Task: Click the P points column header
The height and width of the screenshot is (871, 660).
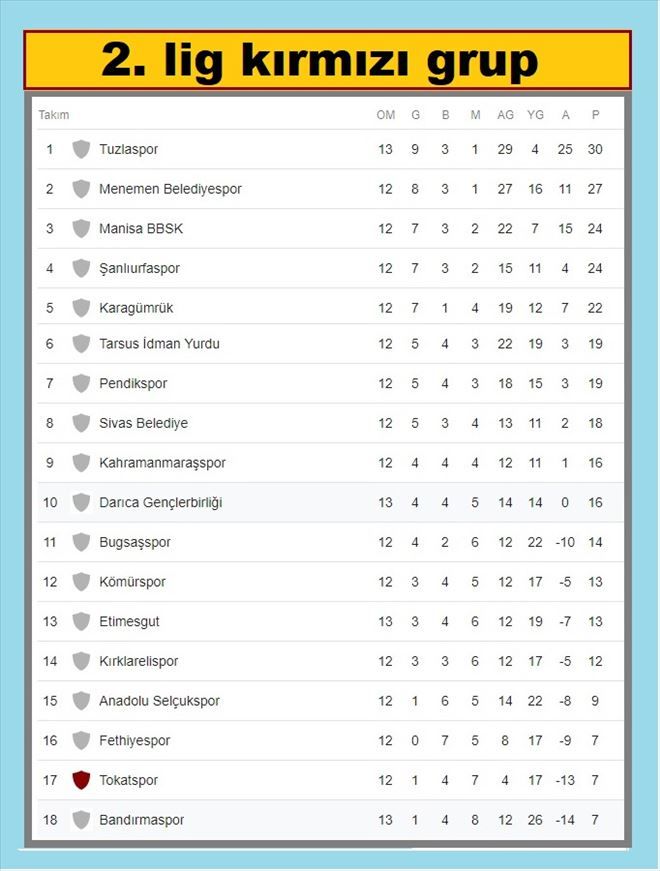Action: 595,115
